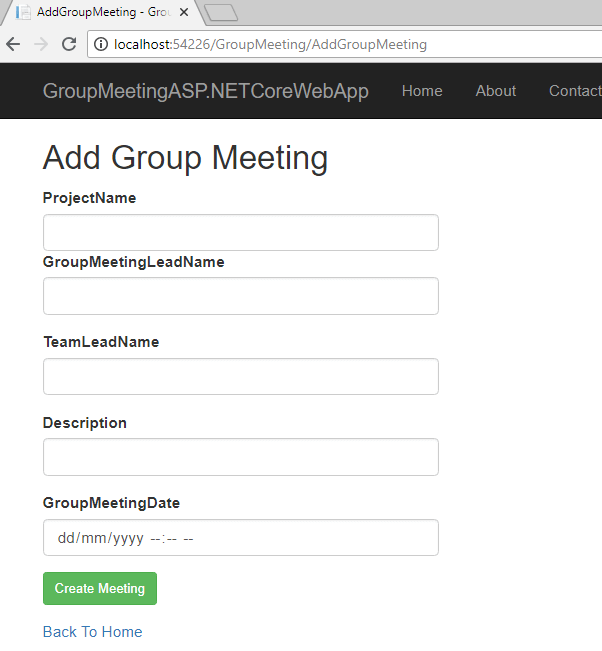Focus the ProjectName text field

point(240,232)
